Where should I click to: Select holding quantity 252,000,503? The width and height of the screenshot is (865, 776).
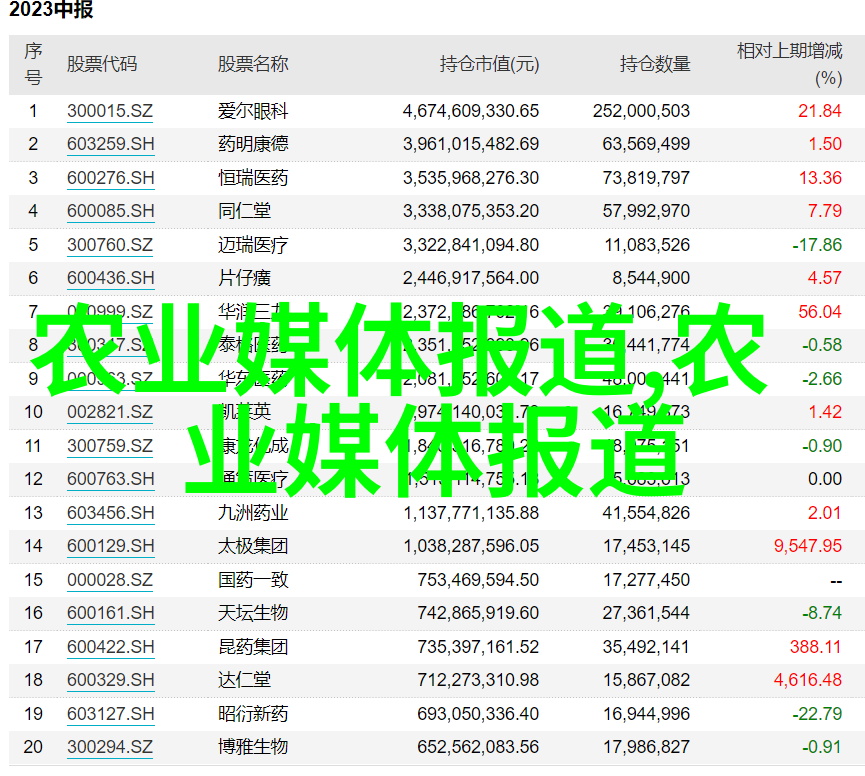[641, 111]
